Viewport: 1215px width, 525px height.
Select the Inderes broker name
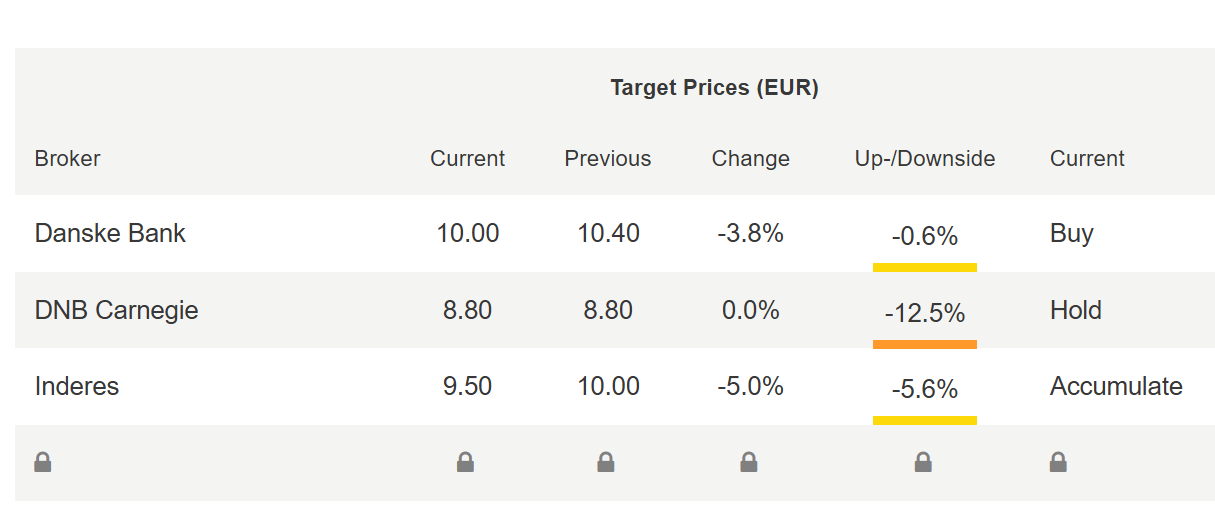77,386
